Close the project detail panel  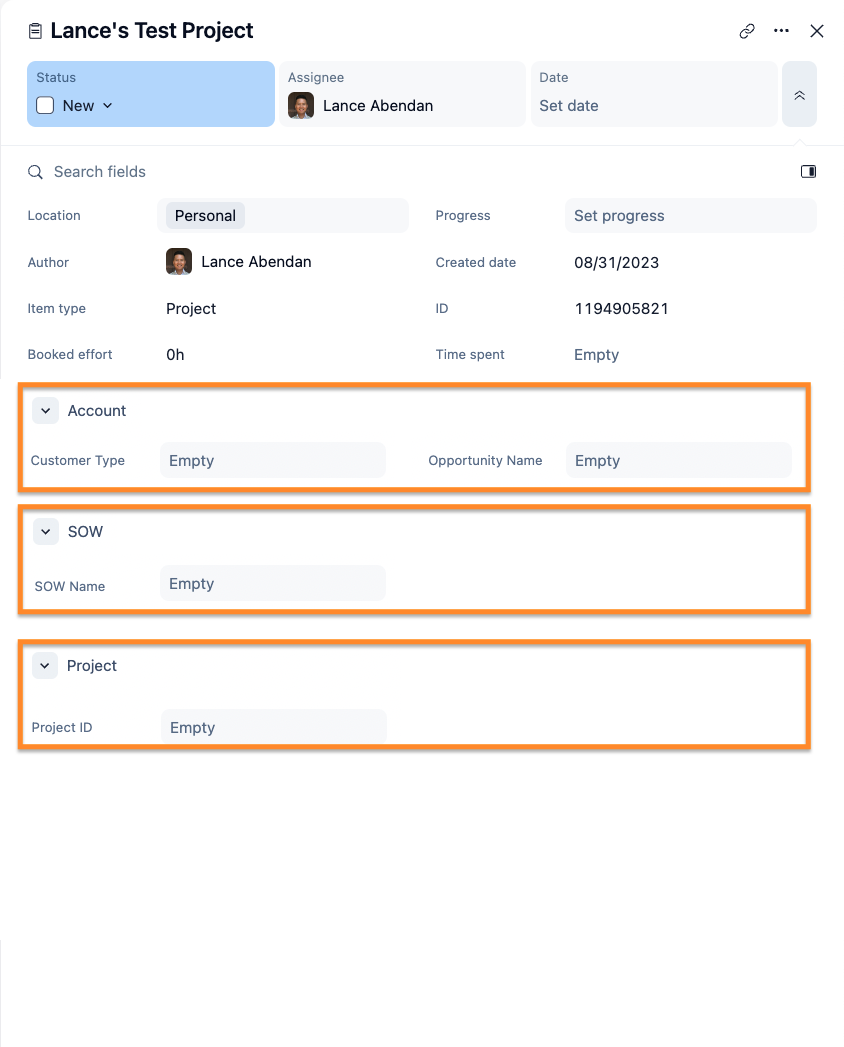(817, 31)
